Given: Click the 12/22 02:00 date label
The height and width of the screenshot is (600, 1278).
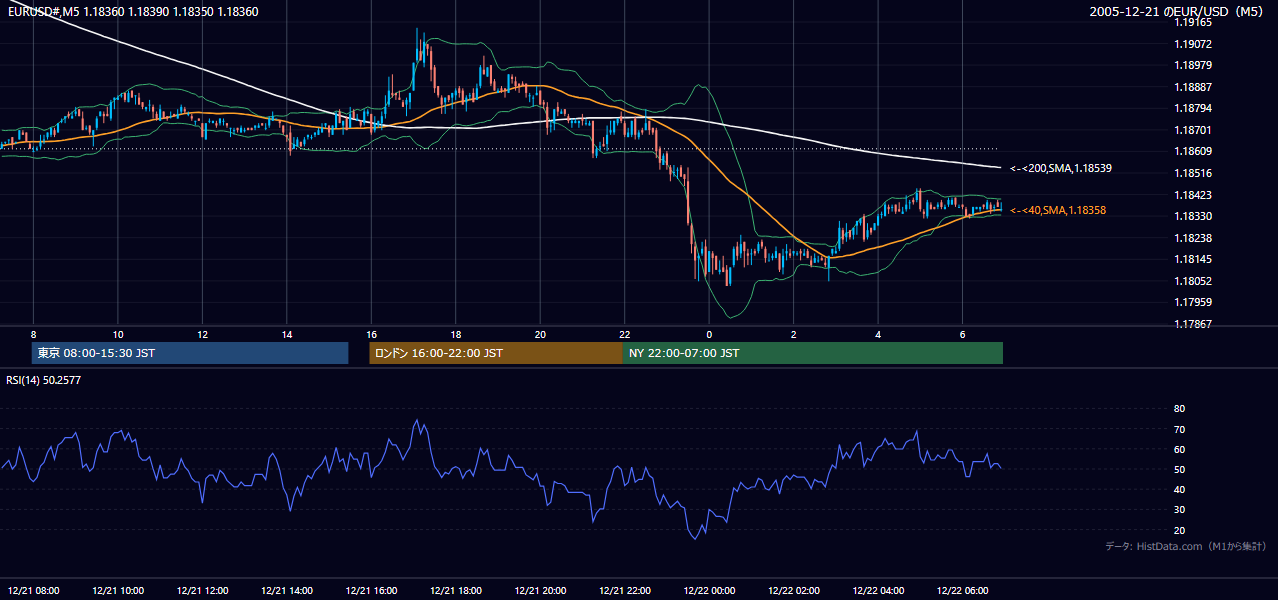Looking at the screenshot, I should [x=793, y=590].
